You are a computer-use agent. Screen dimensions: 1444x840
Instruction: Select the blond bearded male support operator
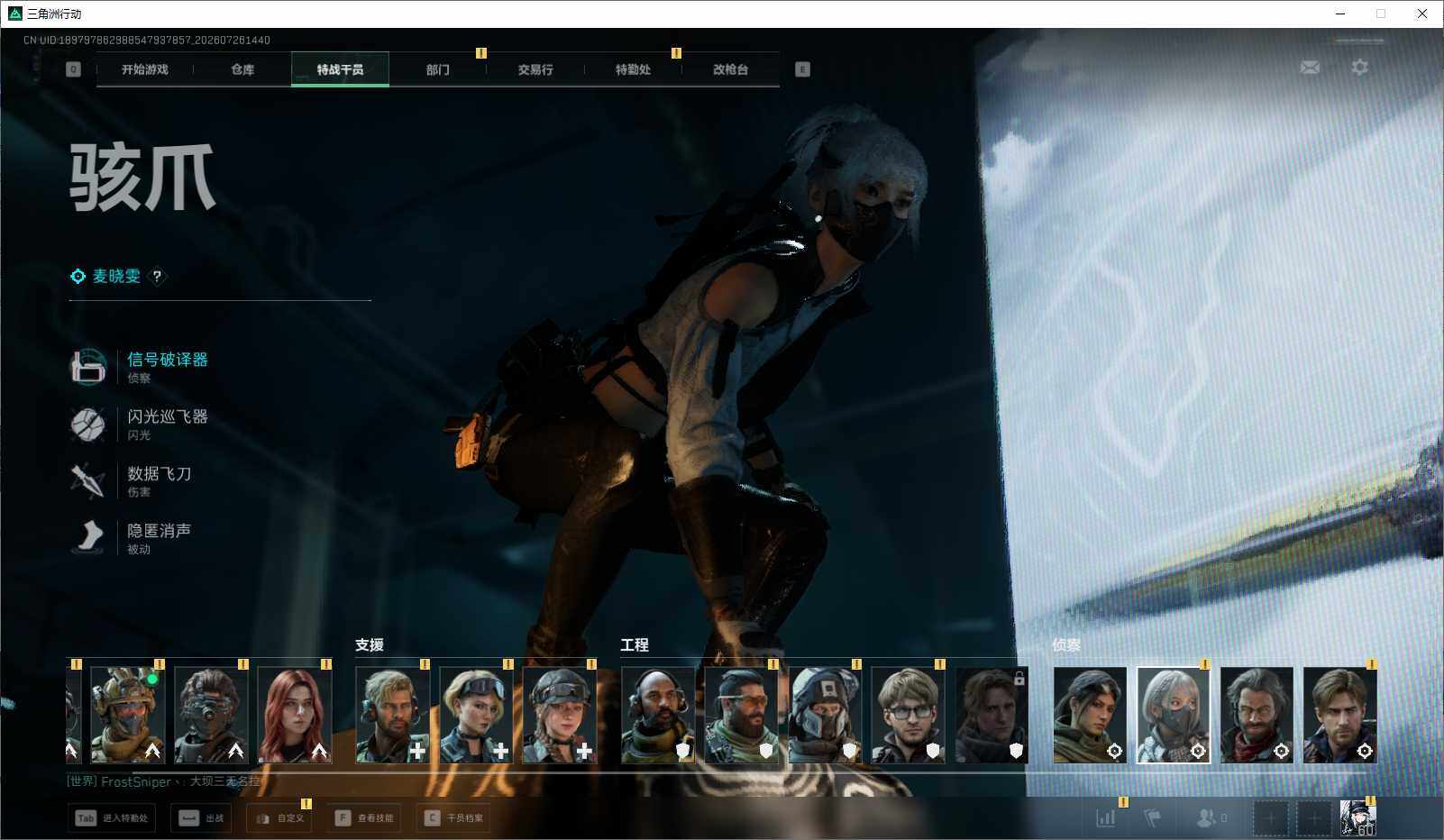coord(393,715)
